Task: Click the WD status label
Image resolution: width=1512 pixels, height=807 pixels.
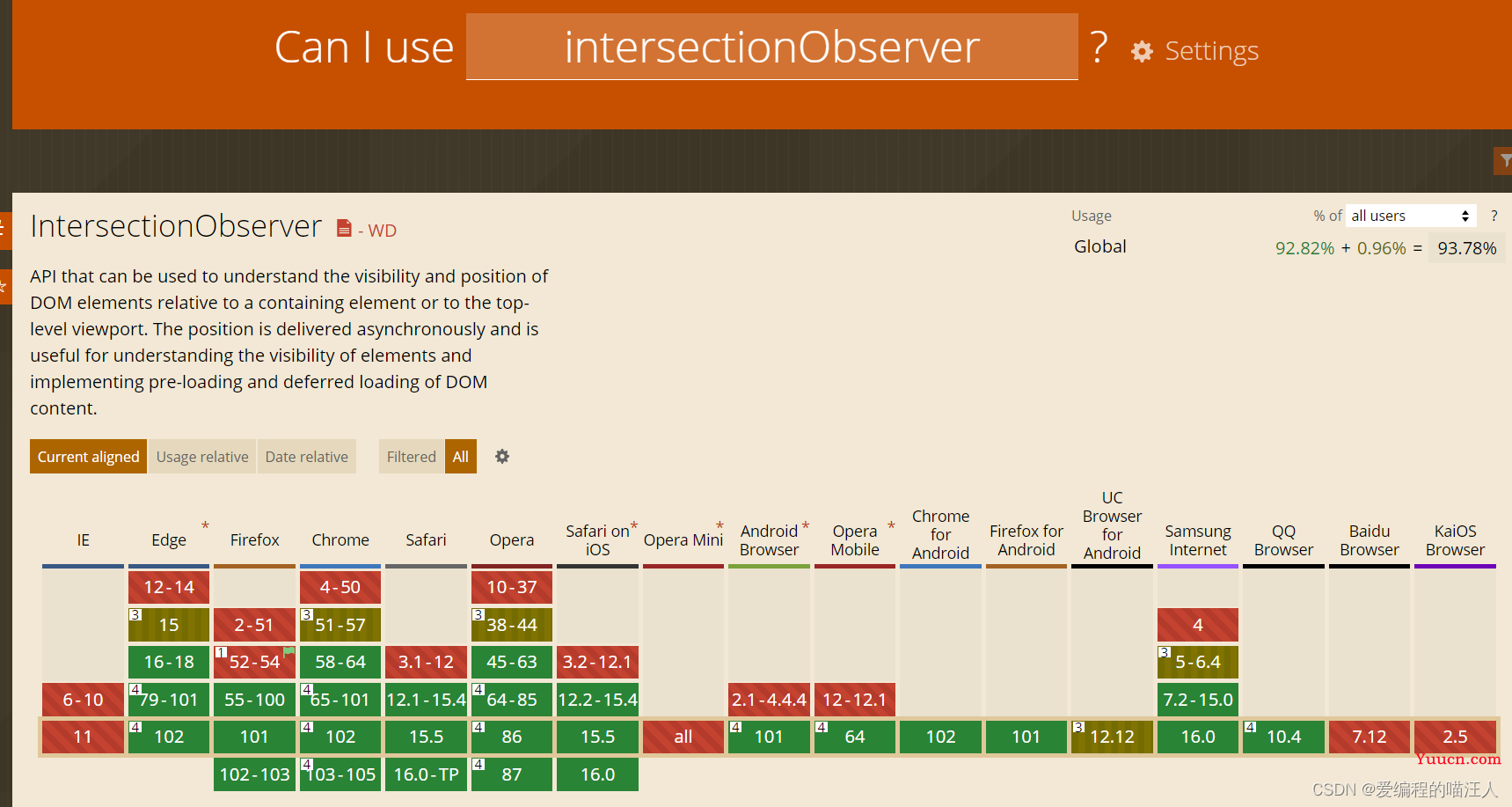Action: 382,231
